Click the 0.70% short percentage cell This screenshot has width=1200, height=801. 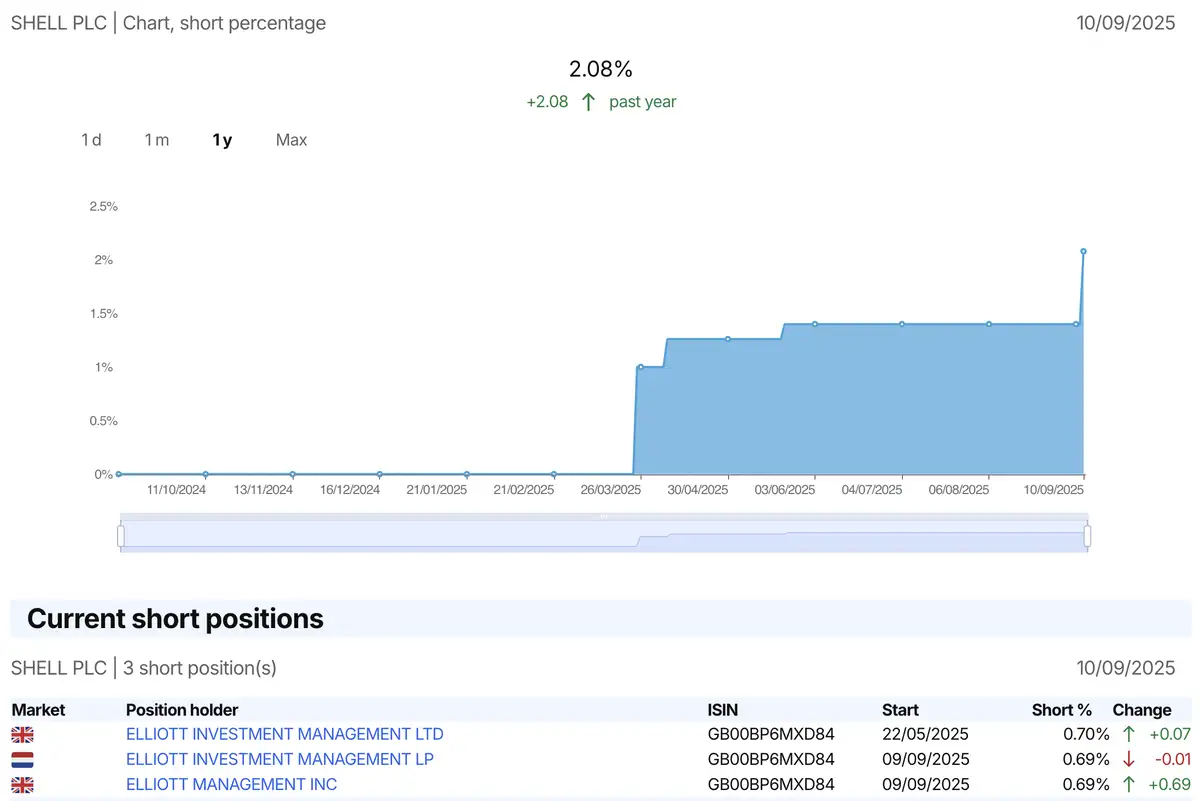1086,734
